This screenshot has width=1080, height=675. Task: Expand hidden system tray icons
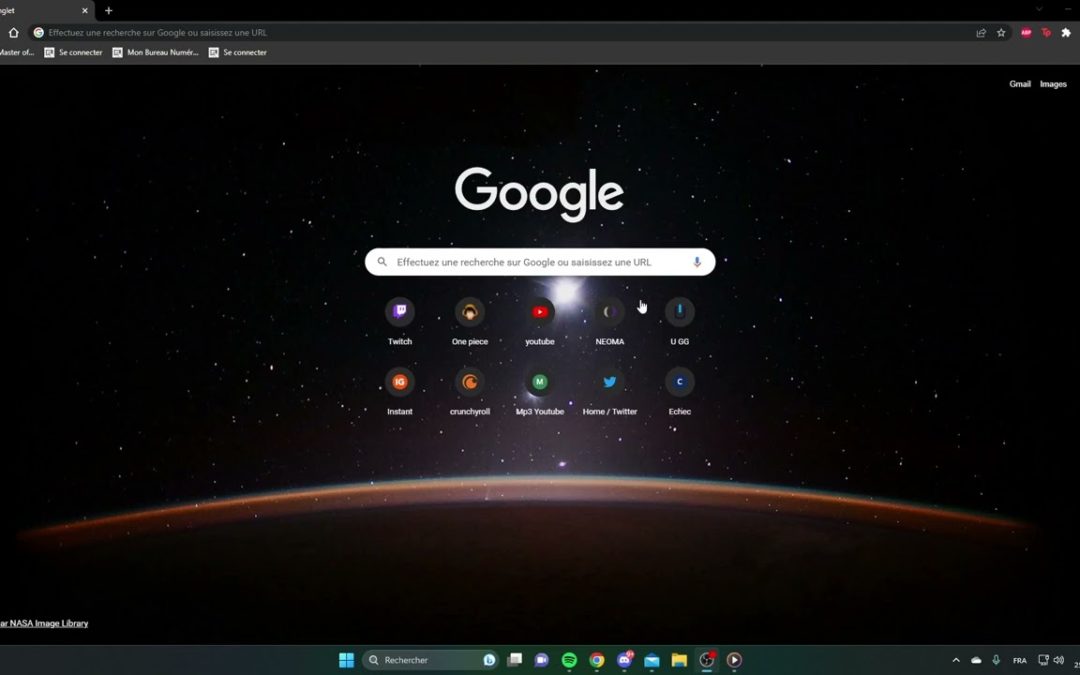click(956, 660)
